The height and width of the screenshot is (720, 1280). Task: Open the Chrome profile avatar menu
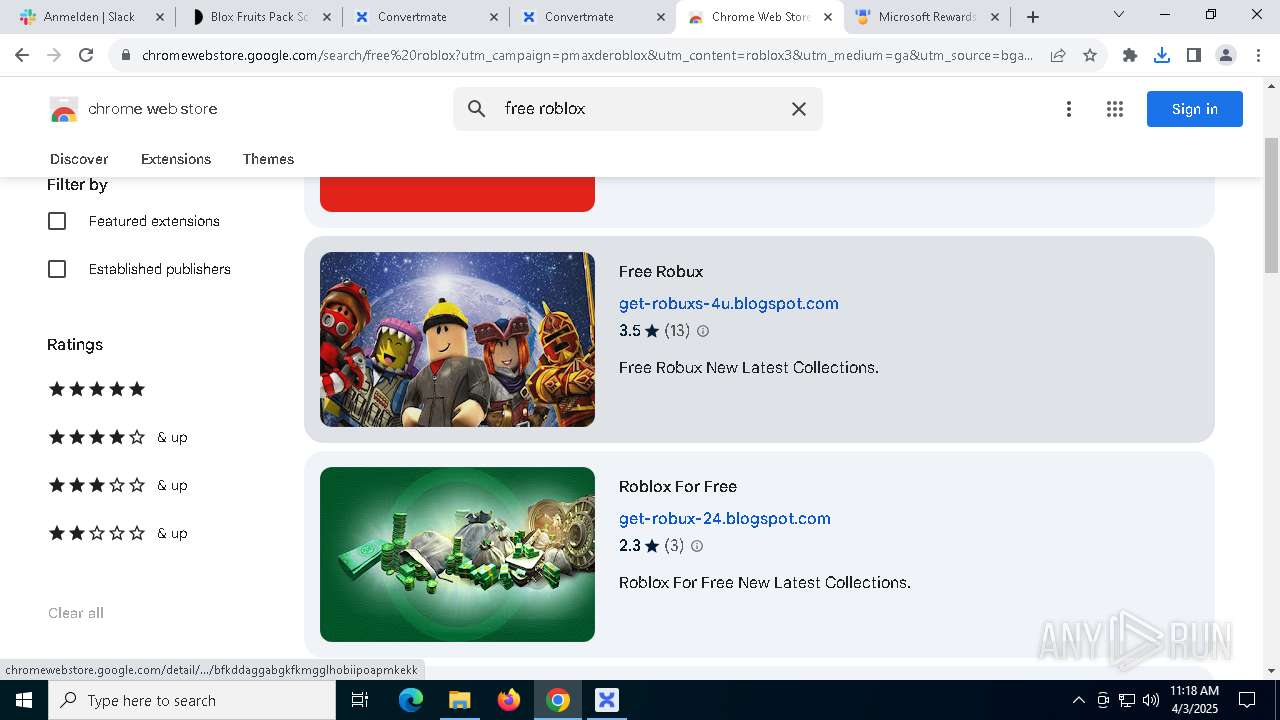tap(1226, 56)
